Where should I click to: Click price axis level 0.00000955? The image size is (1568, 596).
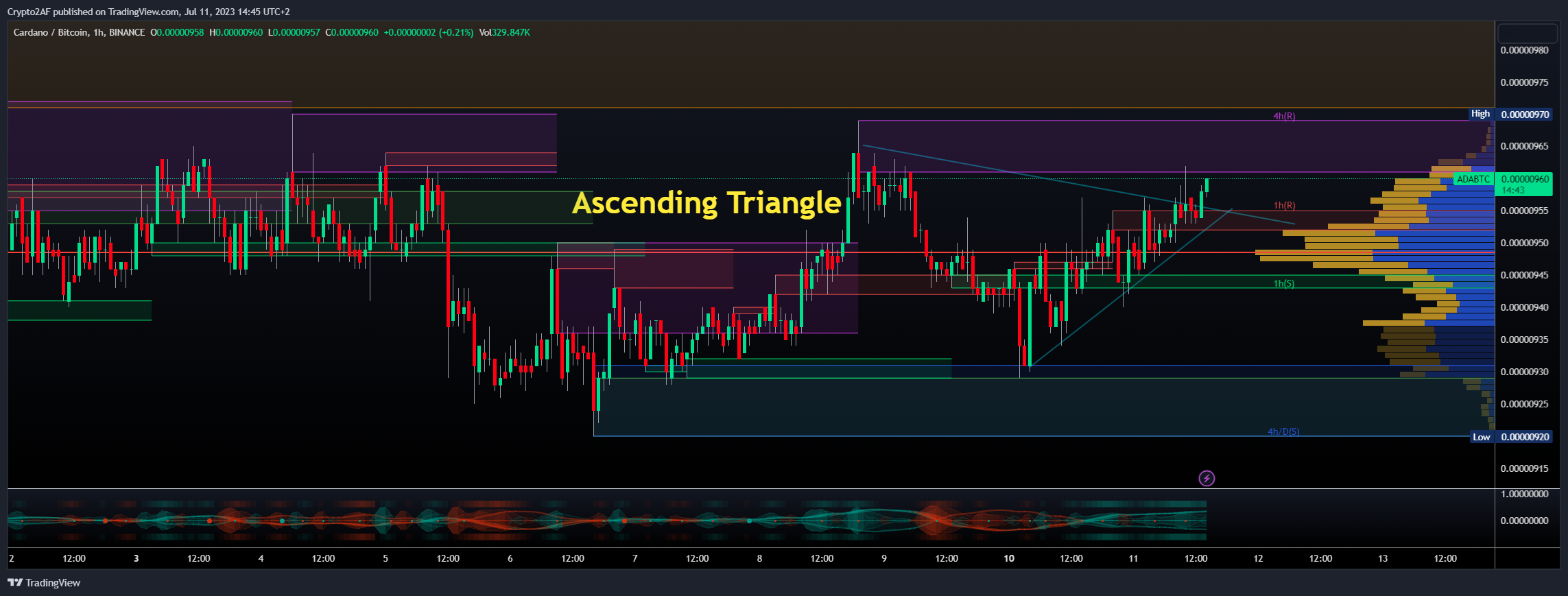[x=1525, y=211]
